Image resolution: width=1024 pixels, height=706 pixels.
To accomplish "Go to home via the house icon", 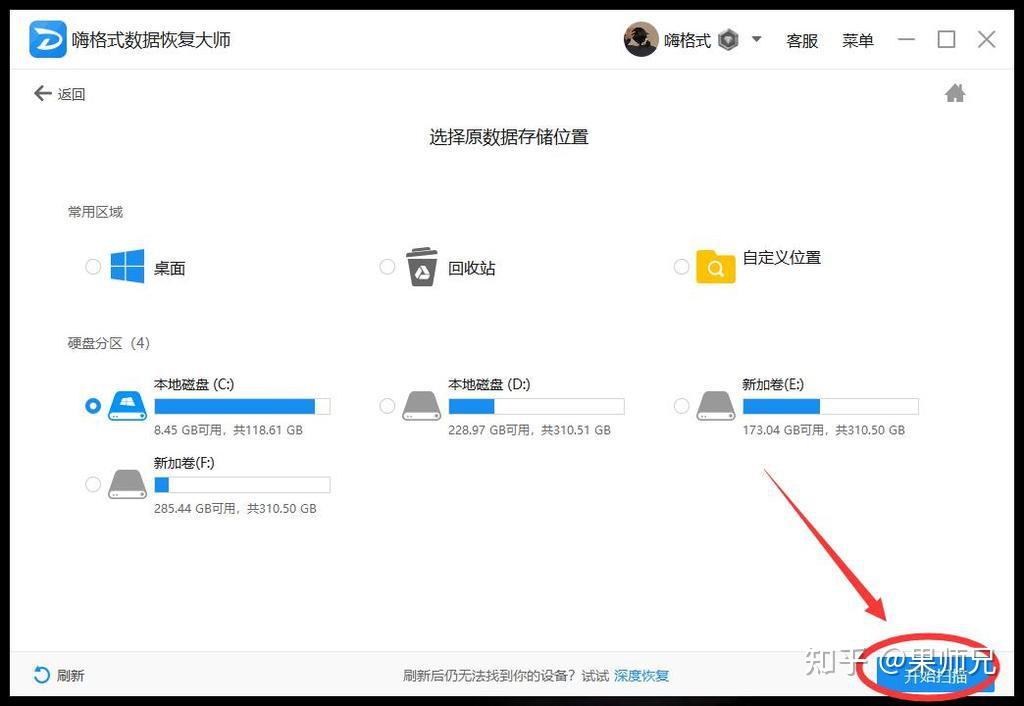I will pos(955,93).
